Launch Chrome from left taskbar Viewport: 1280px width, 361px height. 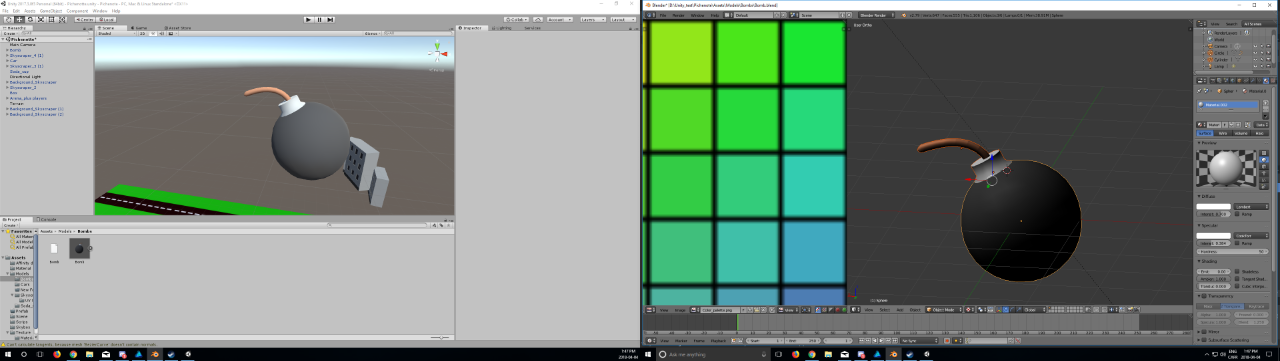[x=73, y=354]
